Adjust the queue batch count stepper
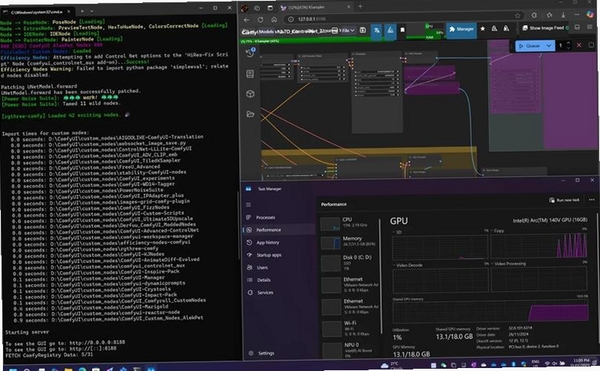Viewport: 600px width, 371px height. [568, 46]
